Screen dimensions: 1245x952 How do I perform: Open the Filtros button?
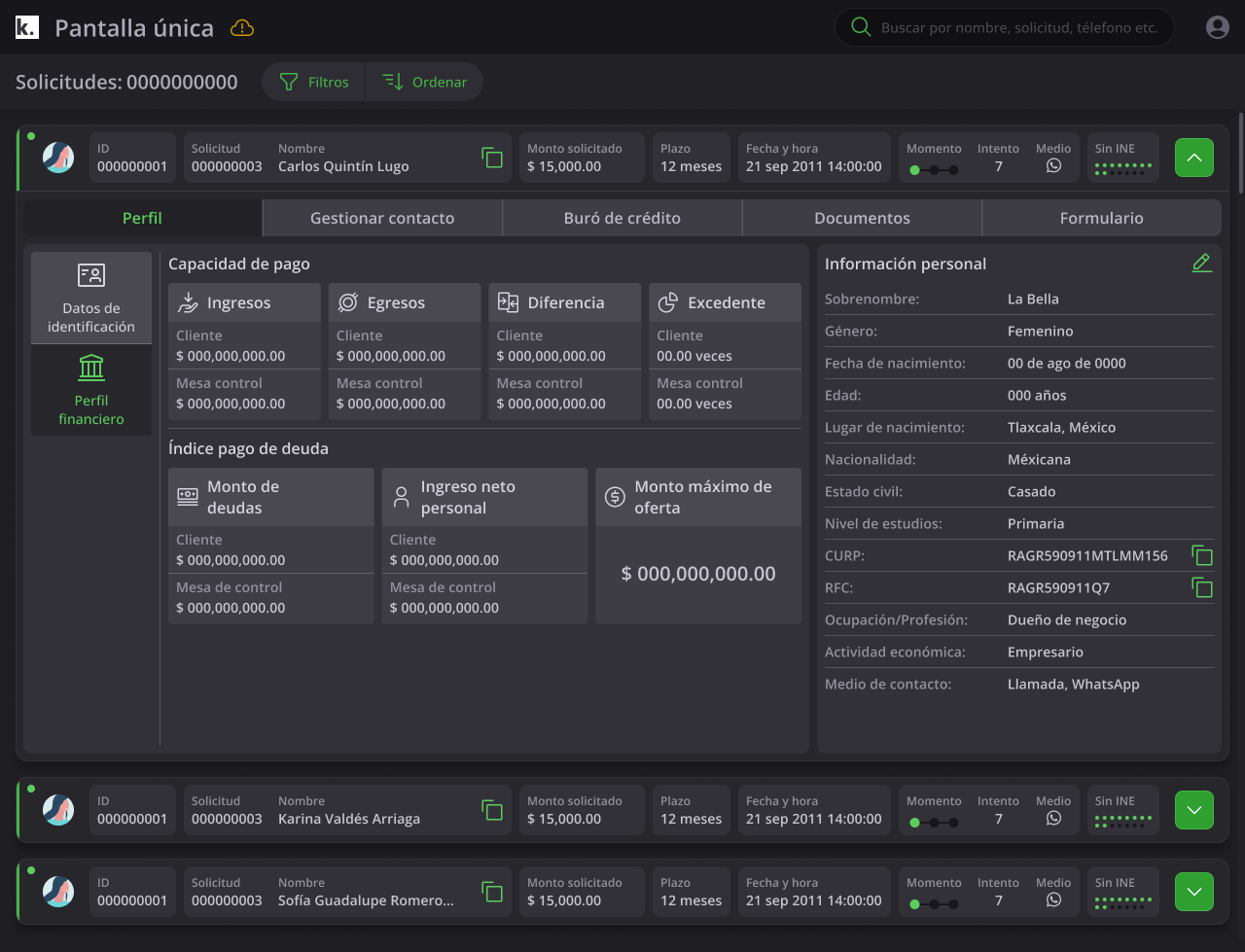point(313,82)
